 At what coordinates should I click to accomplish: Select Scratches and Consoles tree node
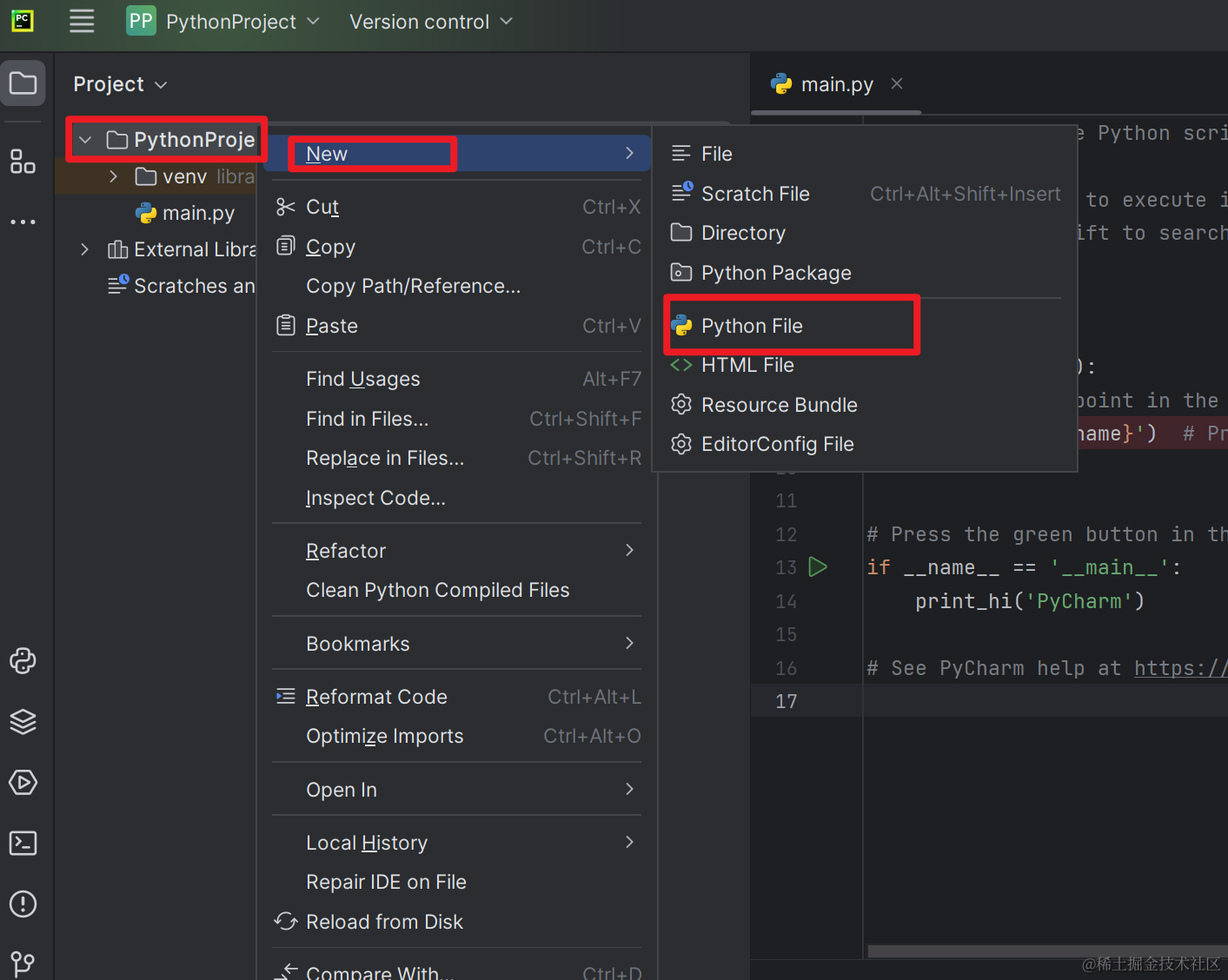tap(181, 286)
